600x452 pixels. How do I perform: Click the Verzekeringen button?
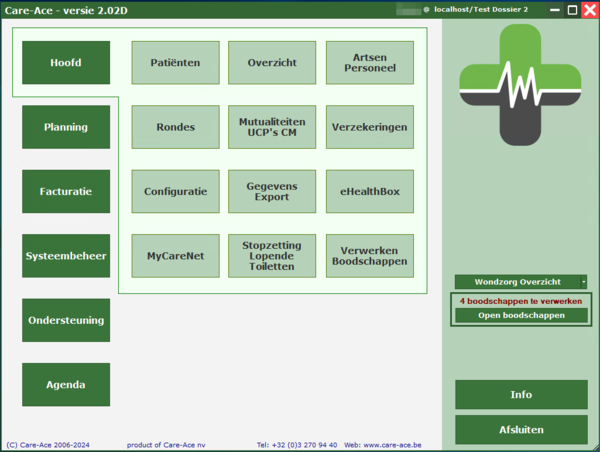click(369, 127)
